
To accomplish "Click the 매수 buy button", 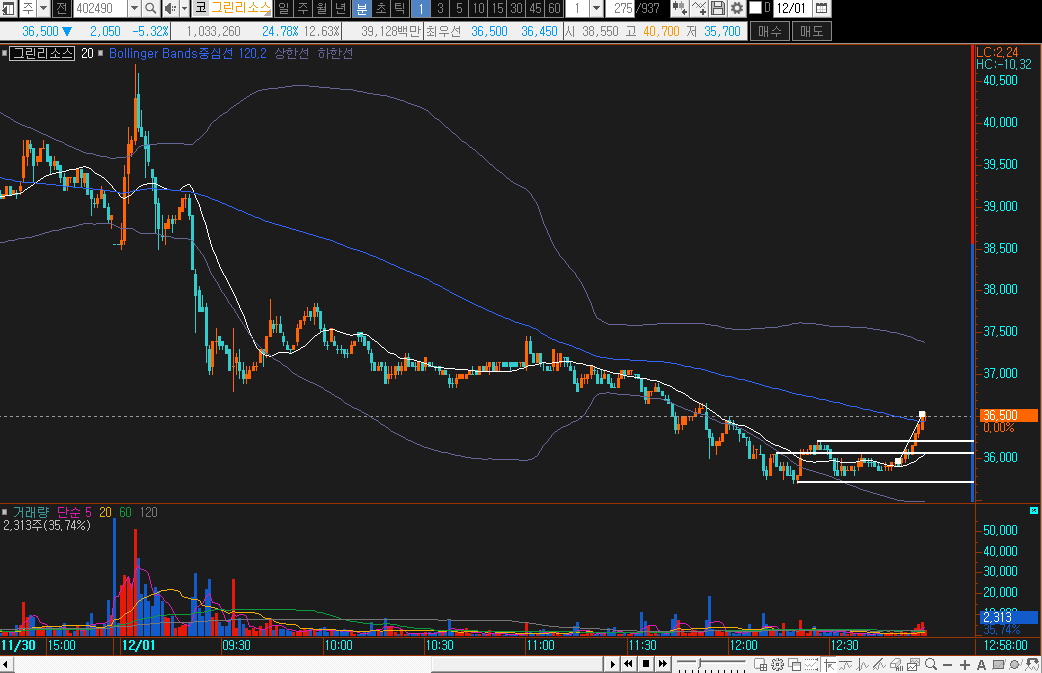I will click(770, 31).
